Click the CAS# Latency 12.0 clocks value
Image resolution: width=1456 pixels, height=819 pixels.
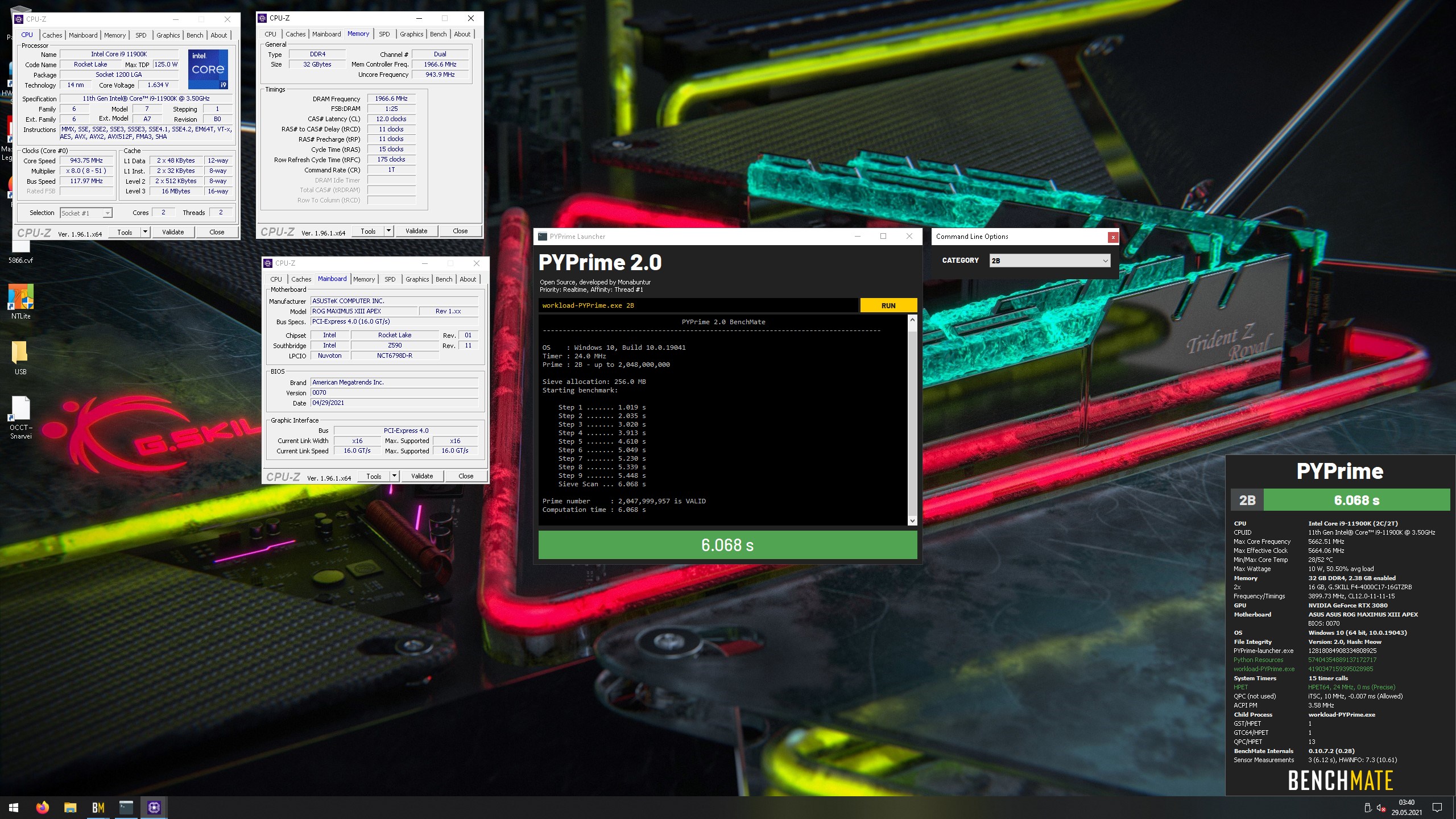[391, 119]
